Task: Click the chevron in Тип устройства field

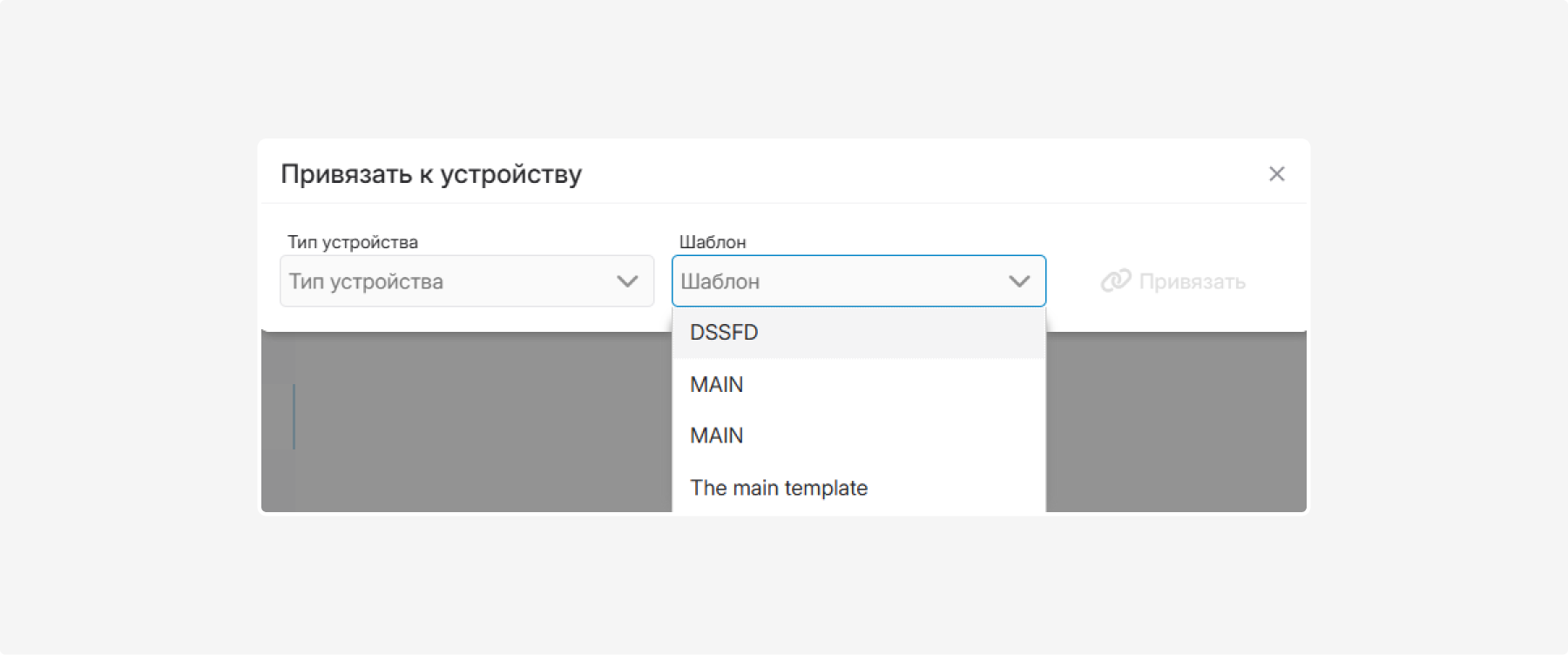Action: (x=627, y=281)
